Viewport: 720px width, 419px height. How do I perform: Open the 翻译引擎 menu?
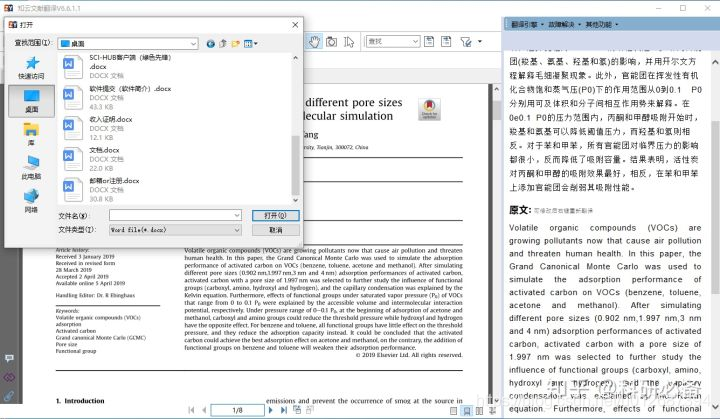(527, 24)
